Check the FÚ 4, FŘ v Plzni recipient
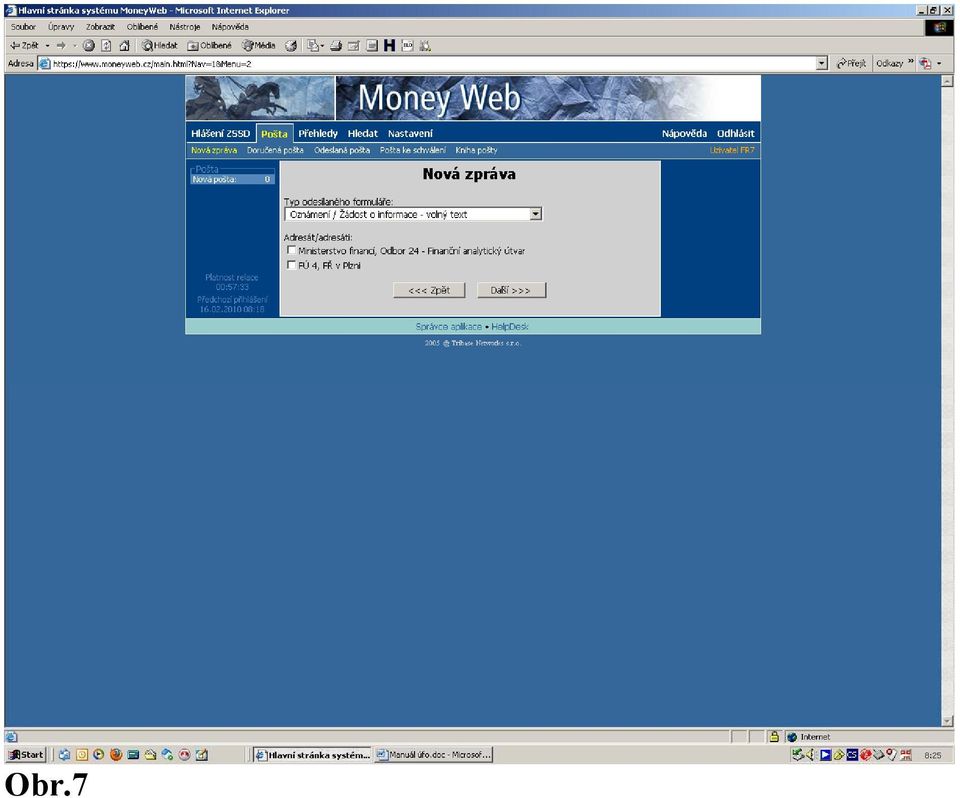Screen dimensions: 960x798 [x=291, y=265]
